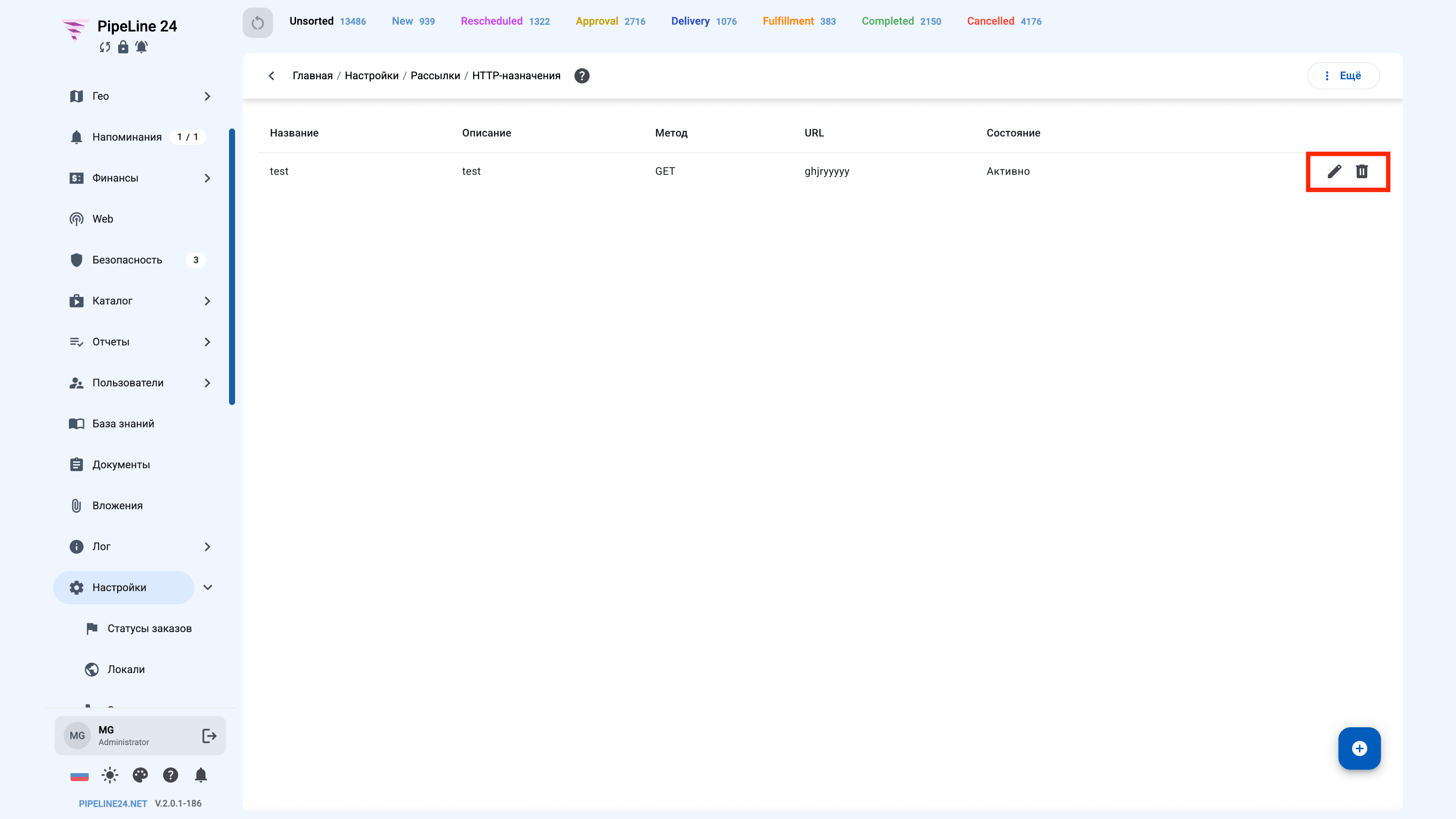Collapse the Настройки section chevron
This screenshot has width=1456, height=819.
pos(207,587)
